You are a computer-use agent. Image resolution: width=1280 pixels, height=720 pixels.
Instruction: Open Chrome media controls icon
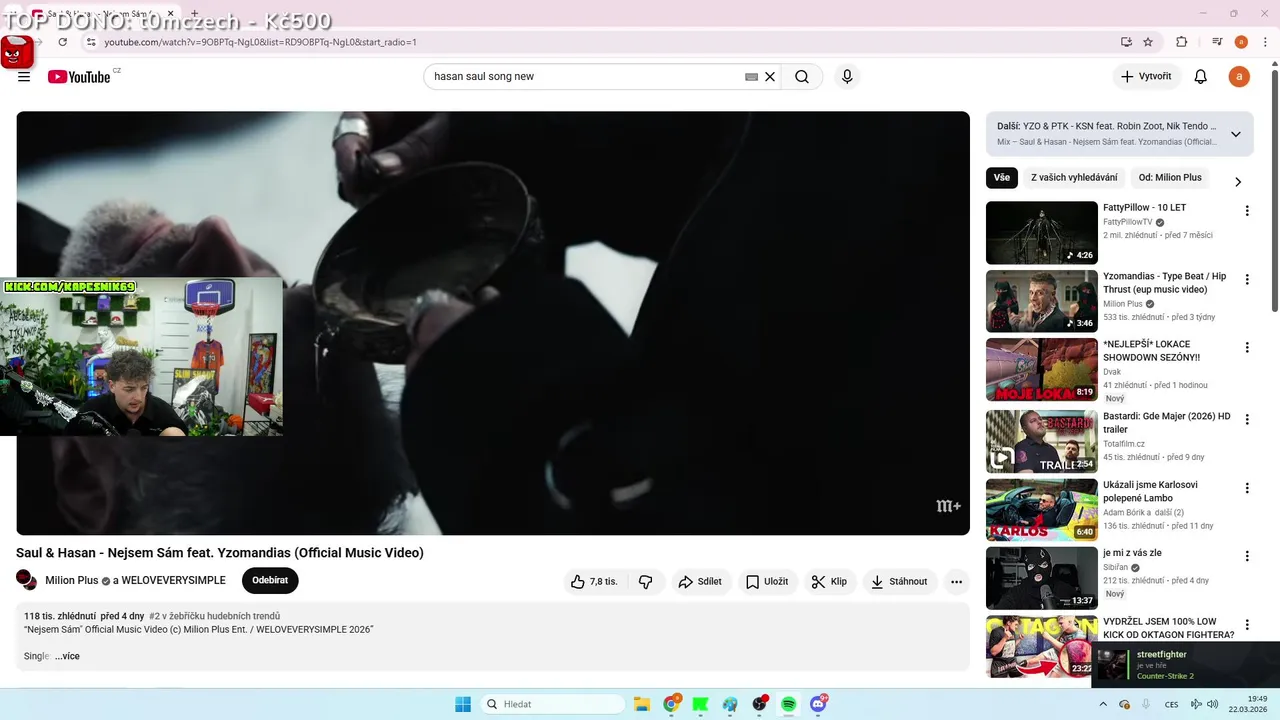pyautogui.click(x=1217, y=42)
